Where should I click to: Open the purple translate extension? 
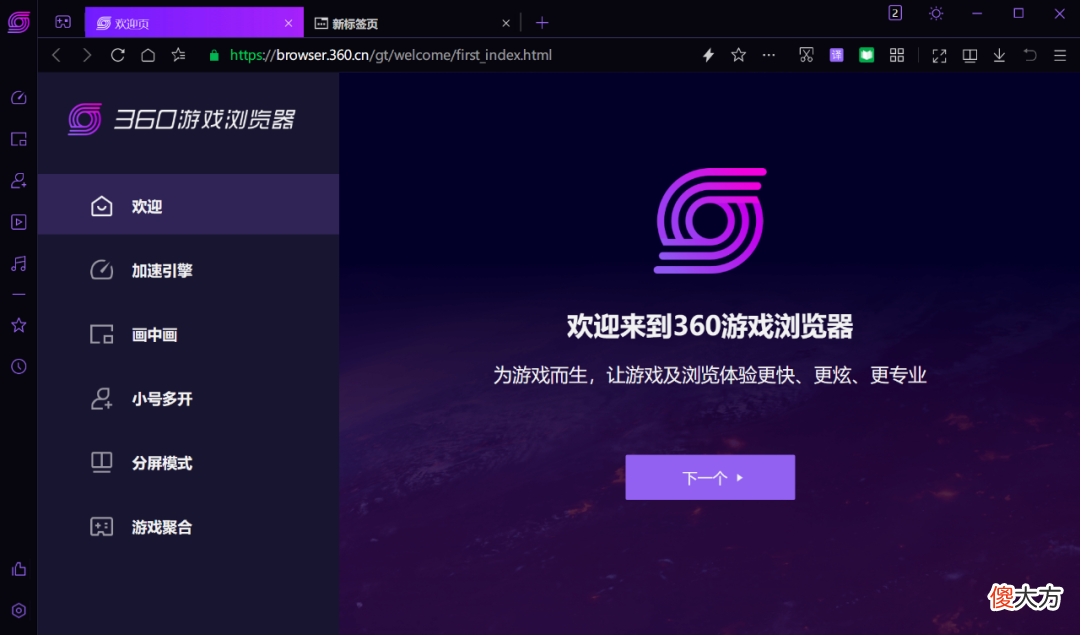[x=836, y=55]
